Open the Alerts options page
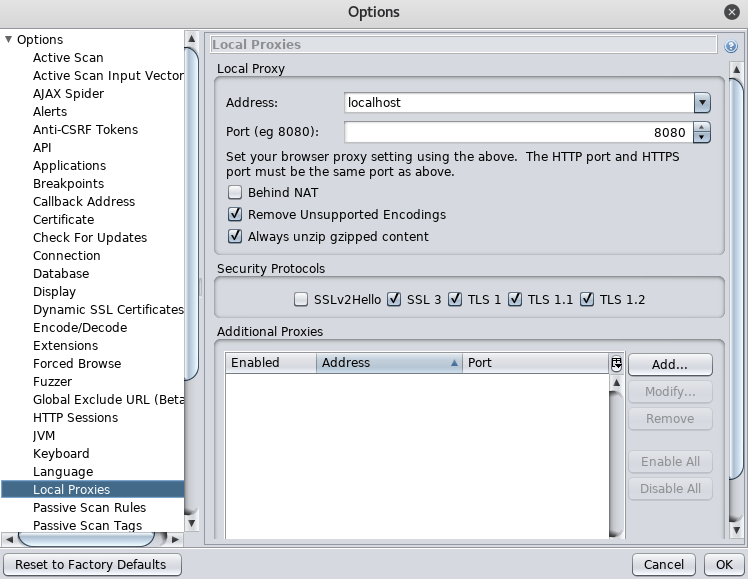The image size is (748, 579). [50, 112]
